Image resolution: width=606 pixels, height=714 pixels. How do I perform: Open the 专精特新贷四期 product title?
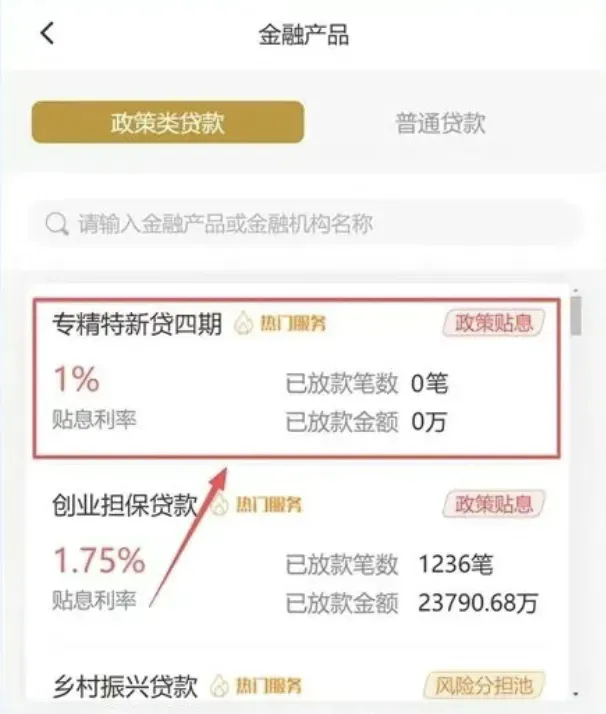pyautogui.click(x=137, y=324)
